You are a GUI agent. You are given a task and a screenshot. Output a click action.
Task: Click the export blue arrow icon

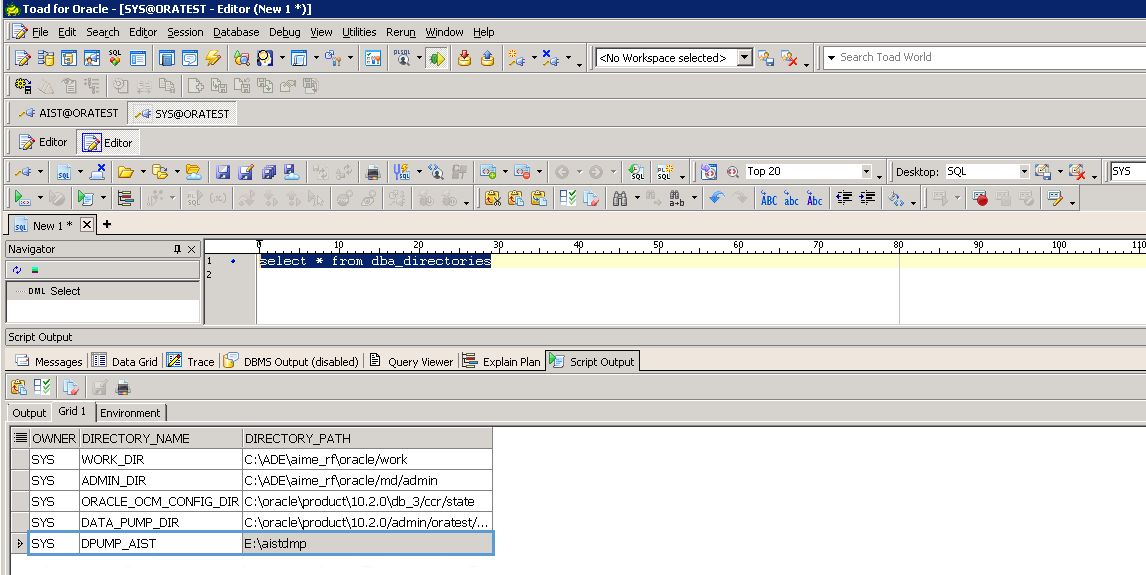click(487, 58)
